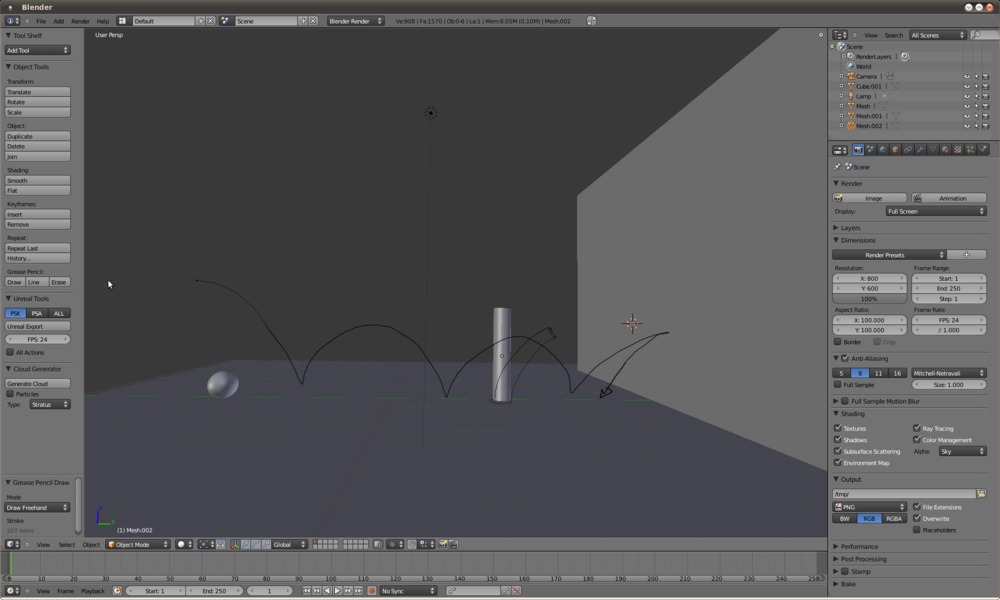This screenshot has width=1000, height=600.
Task: Open Object Data triangle icon
Action: [x=933, y=150]
